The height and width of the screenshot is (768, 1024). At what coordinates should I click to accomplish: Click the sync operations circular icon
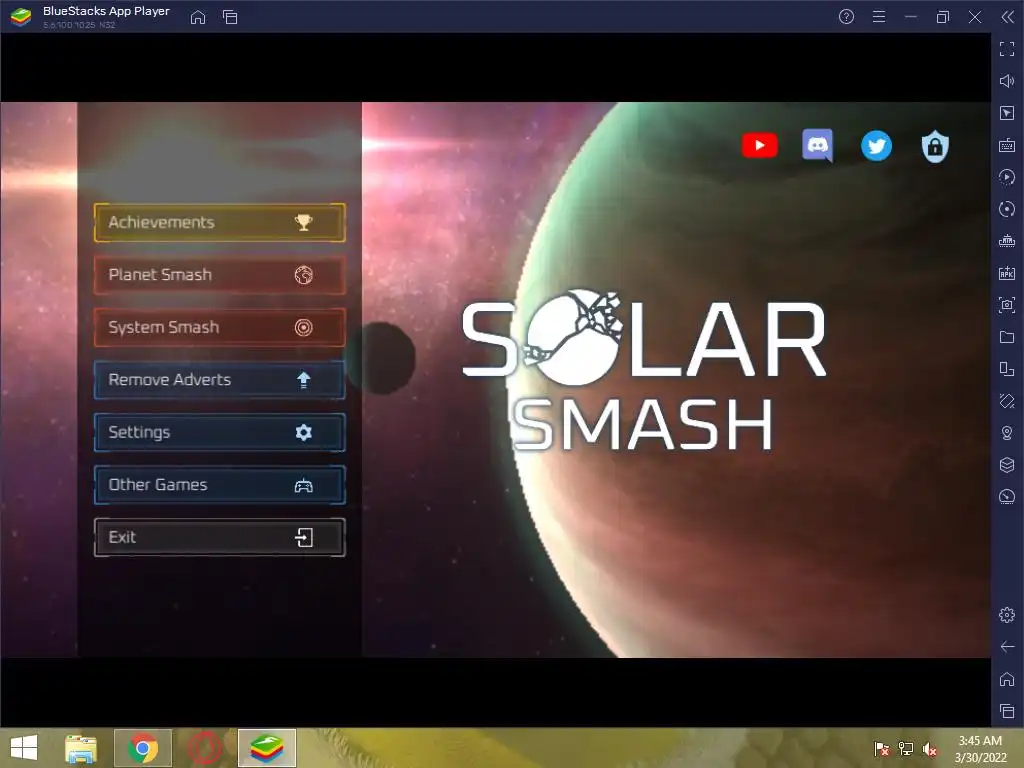pos(1007,209)
